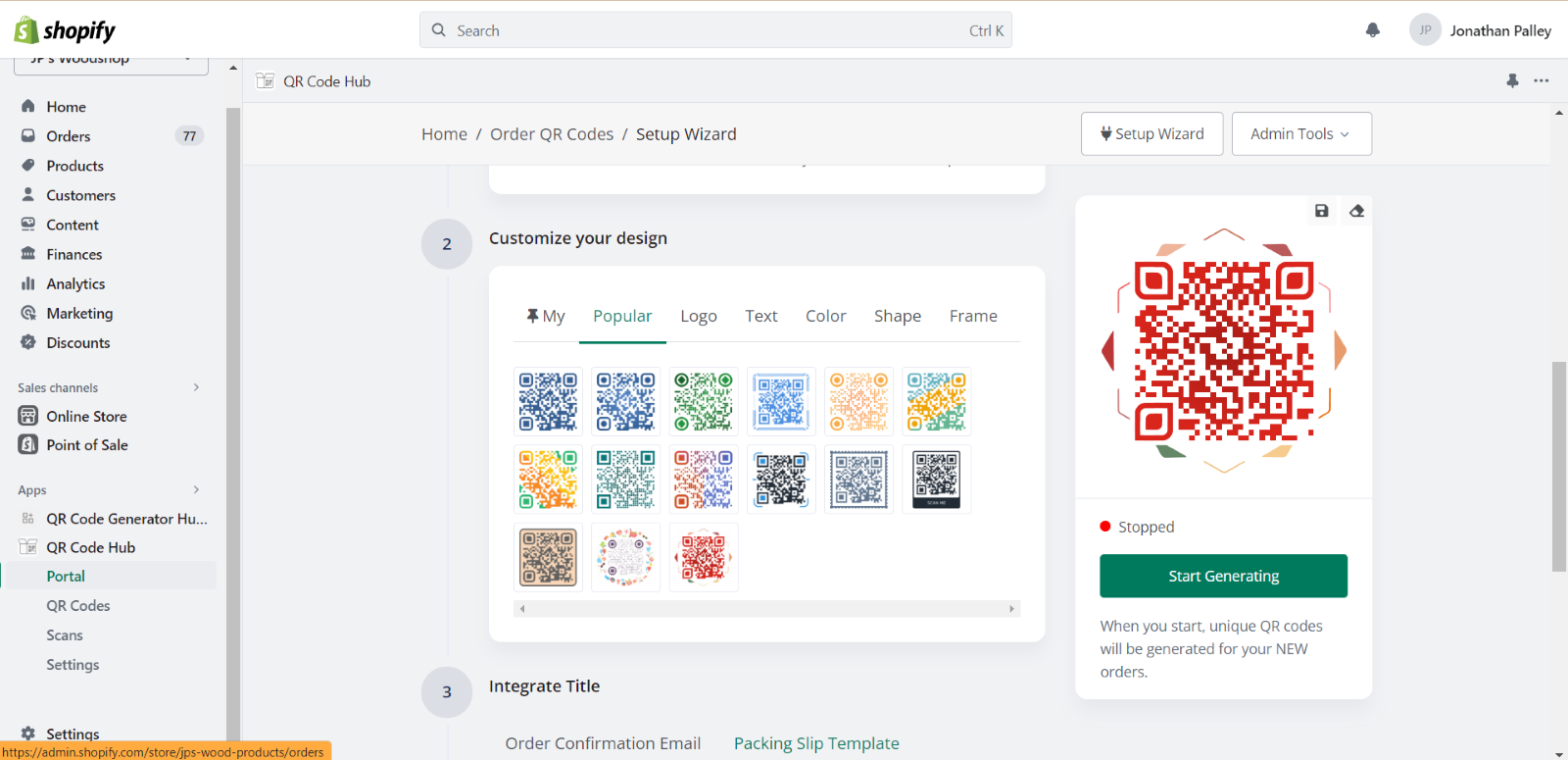Click the Customers person icon
Image resolution: width=1568 pixels, height=760 pixels.
click(28, 194)
